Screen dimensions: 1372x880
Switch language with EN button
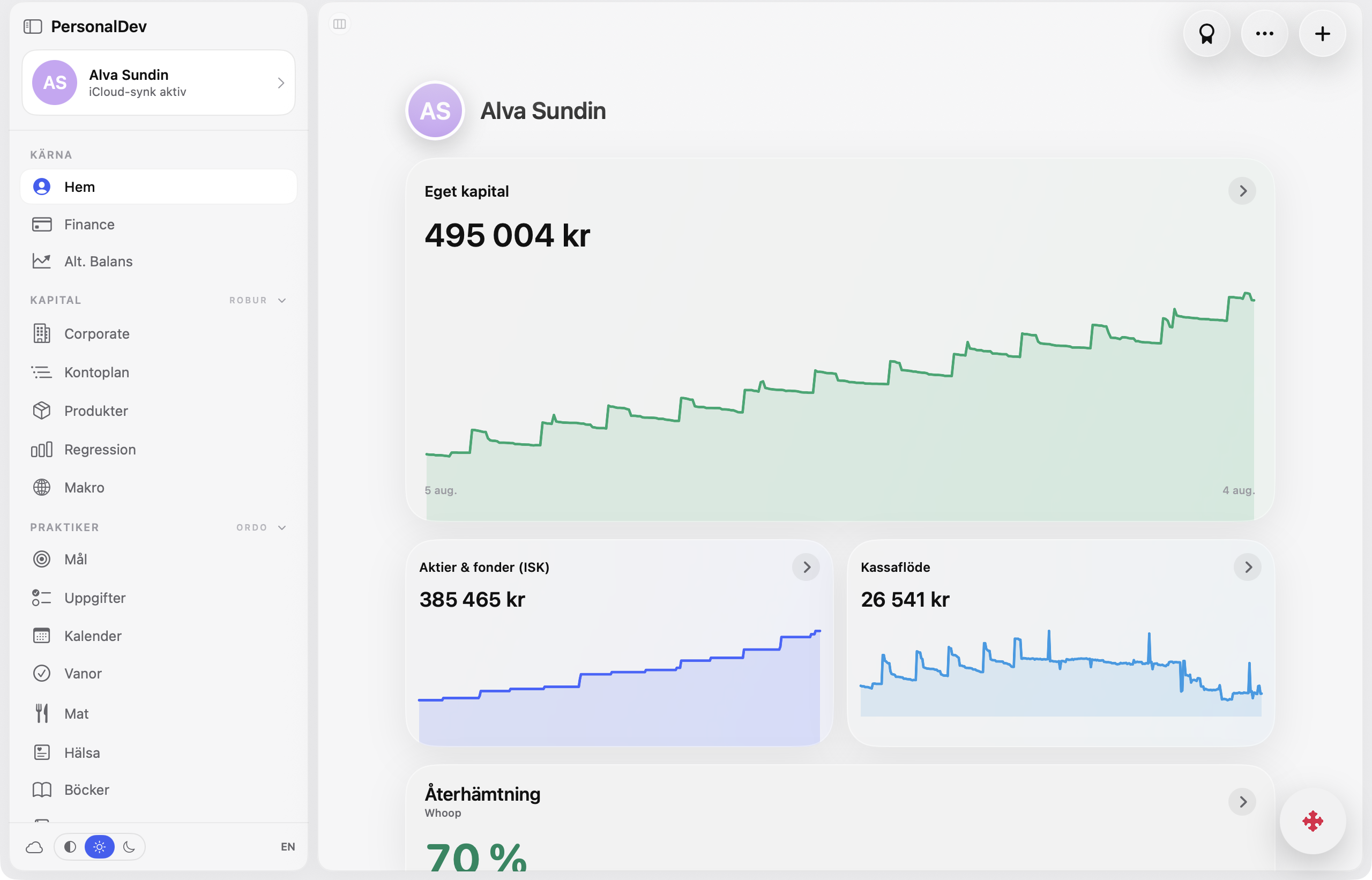point(287,846)
